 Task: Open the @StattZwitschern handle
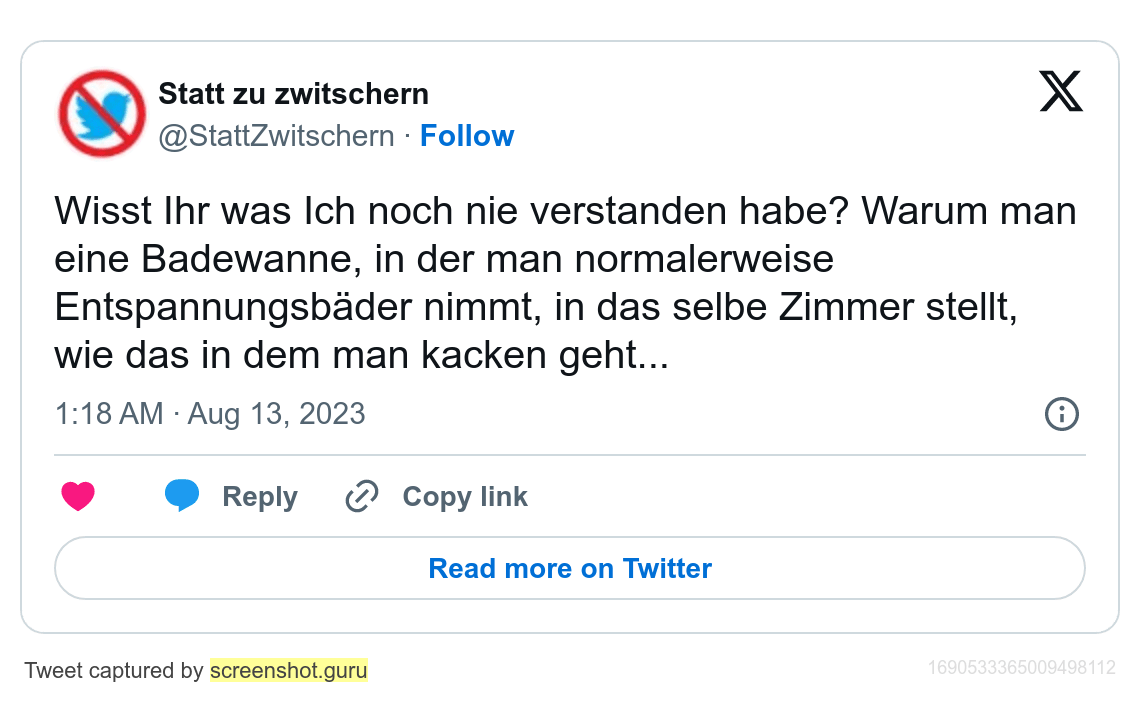point(277,136)
